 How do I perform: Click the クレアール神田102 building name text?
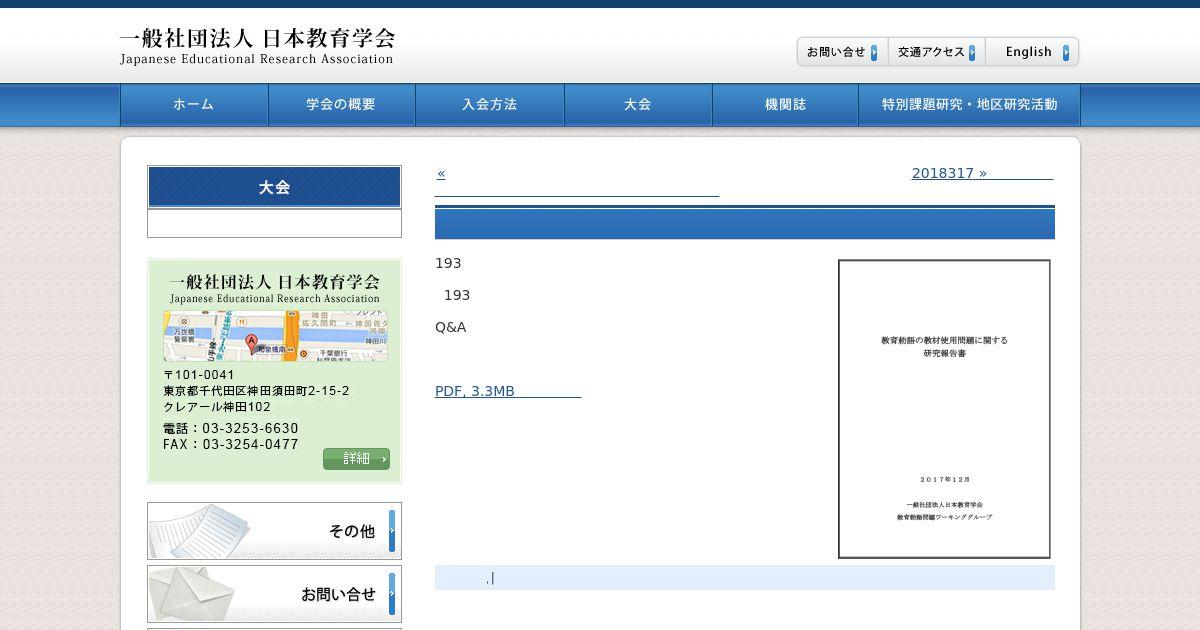[217, 407]
